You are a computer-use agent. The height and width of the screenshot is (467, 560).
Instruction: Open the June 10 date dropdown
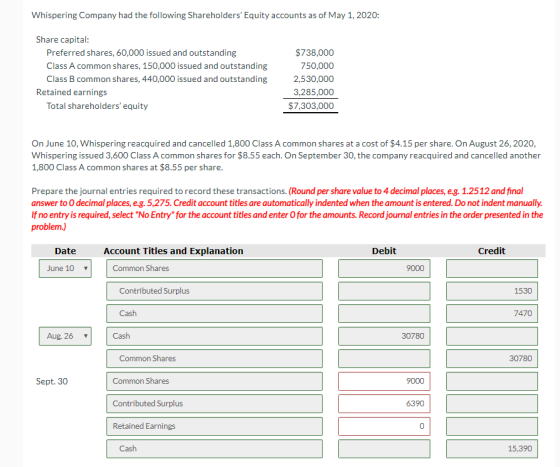click(65, 268)
